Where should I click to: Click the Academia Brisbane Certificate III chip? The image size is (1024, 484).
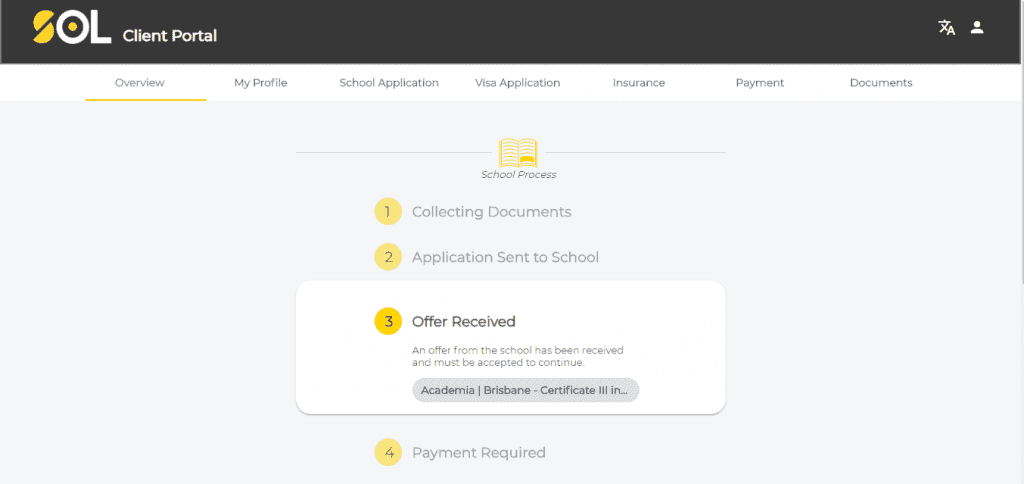pos(526,390)
